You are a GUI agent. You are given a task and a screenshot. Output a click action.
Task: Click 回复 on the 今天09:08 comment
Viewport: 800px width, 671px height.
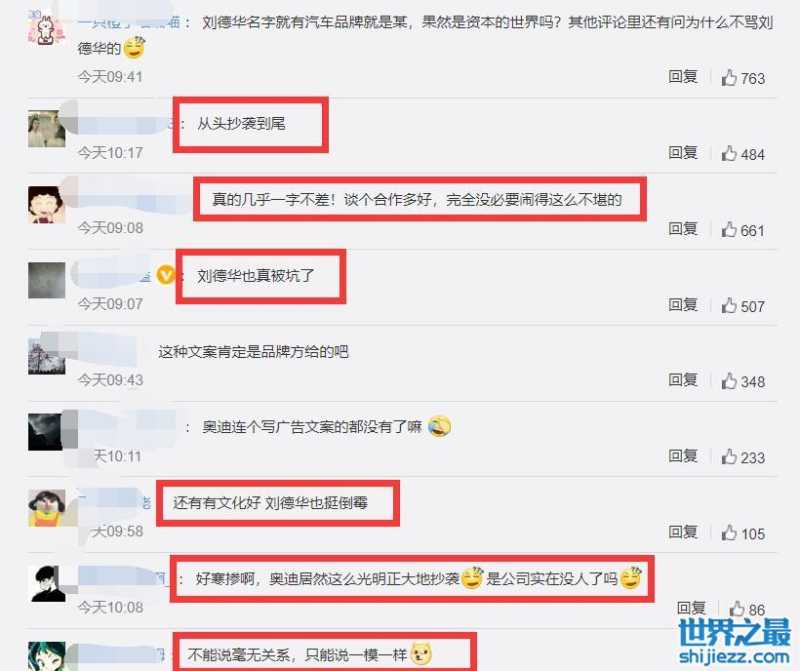point(683,229)
